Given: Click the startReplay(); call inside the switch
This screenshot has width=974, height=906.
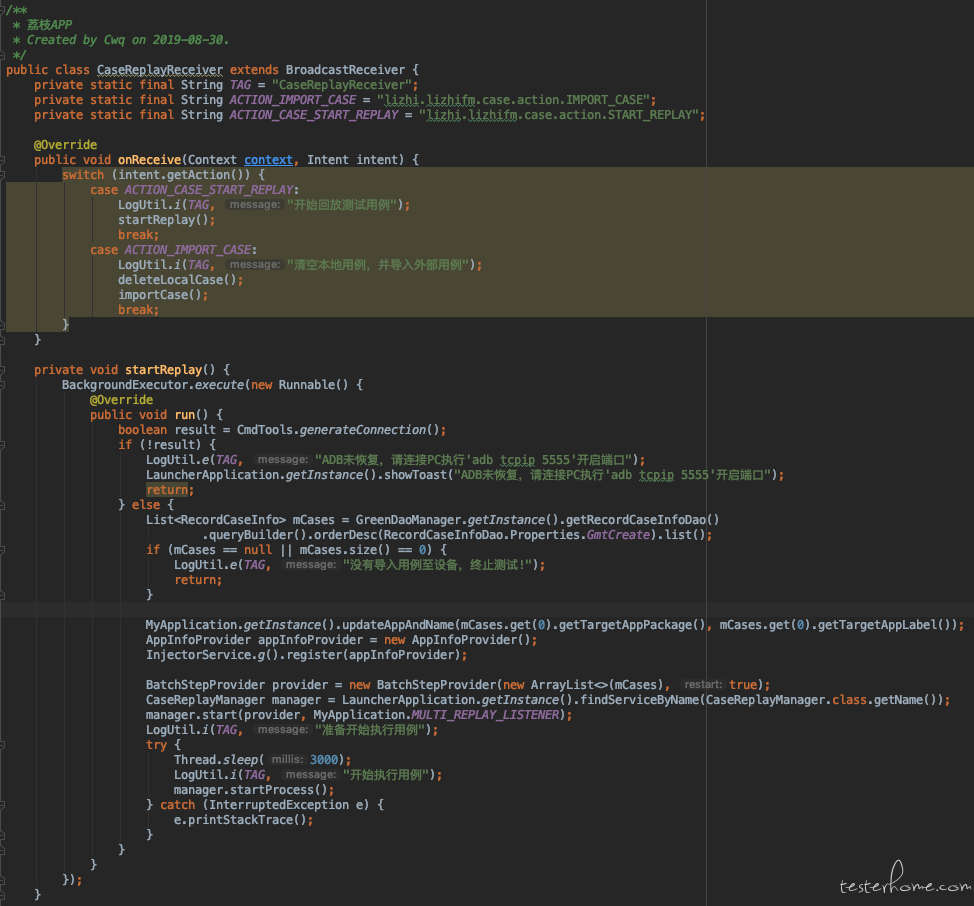Looking at the screenshot, I should click(x=166, y=220).
